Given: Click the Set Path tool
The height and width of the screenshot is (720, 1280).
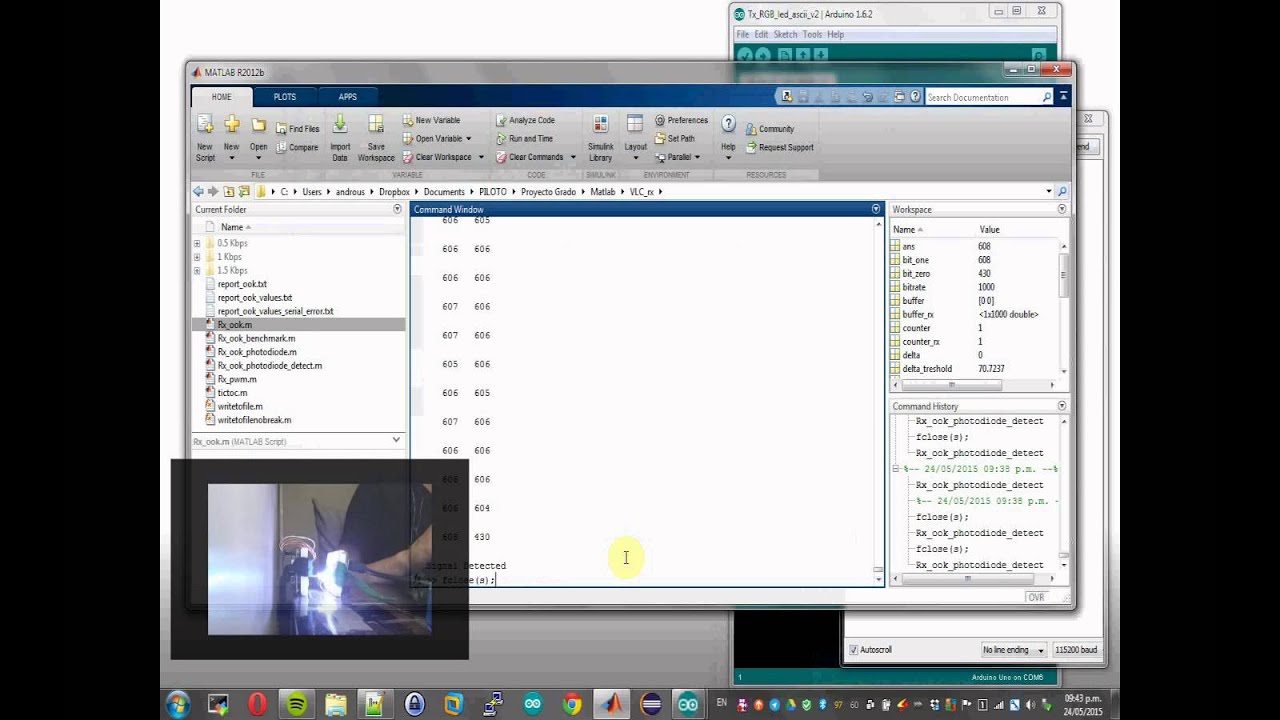Looking at the screenshot, I should pos(675,139).
